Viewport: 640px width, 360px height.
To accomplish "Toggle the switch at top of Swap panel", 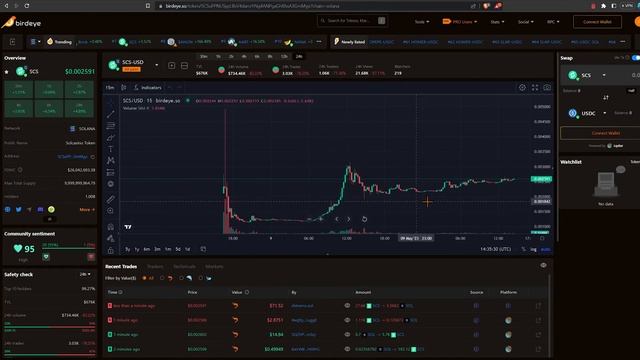I will [636, 58].
